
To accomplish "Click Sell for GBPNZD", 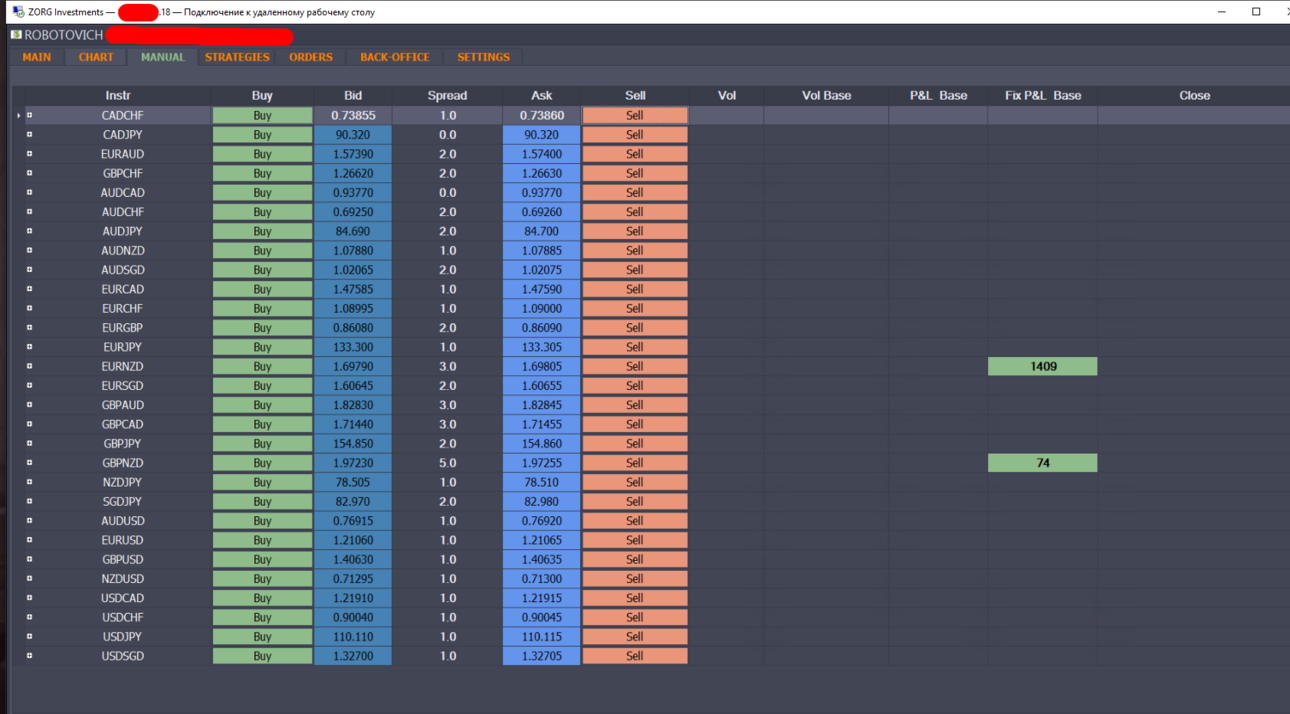I will [635, 463].
